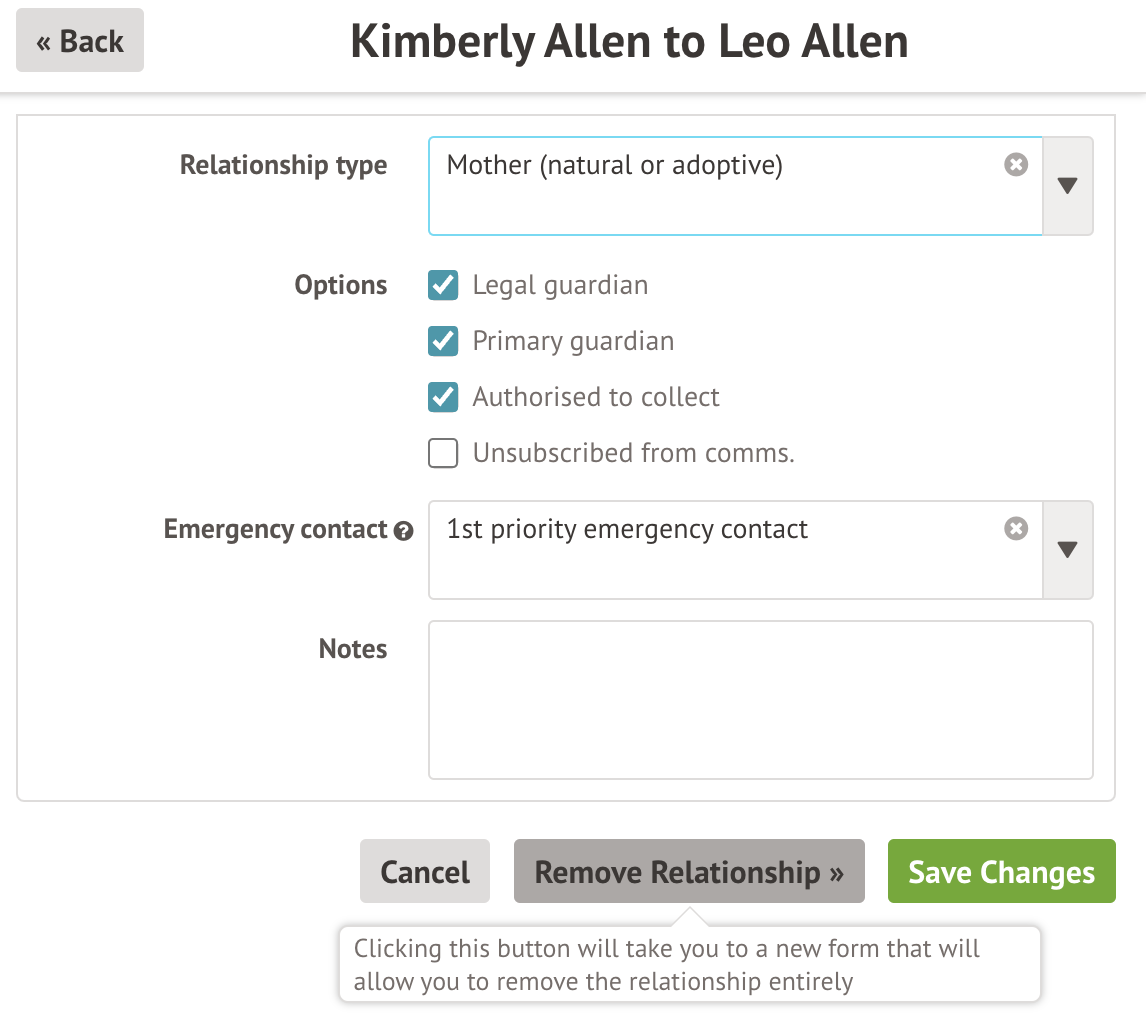Focus the Notes text area

tap(760, 700)
